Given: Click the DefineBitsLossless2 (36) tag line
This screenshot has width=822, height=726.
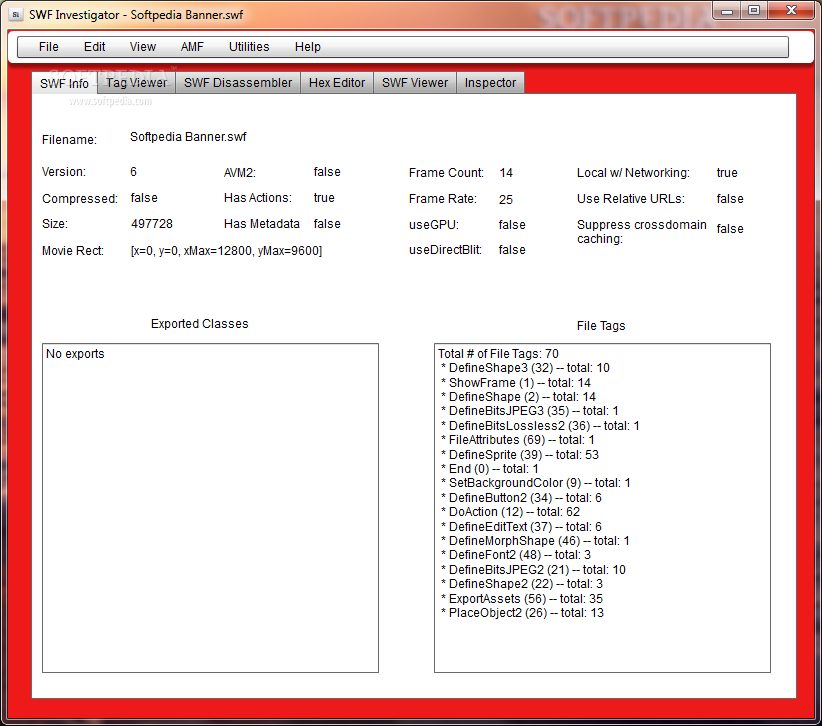Looking at the screenshot, I should [x=540, y=426].
